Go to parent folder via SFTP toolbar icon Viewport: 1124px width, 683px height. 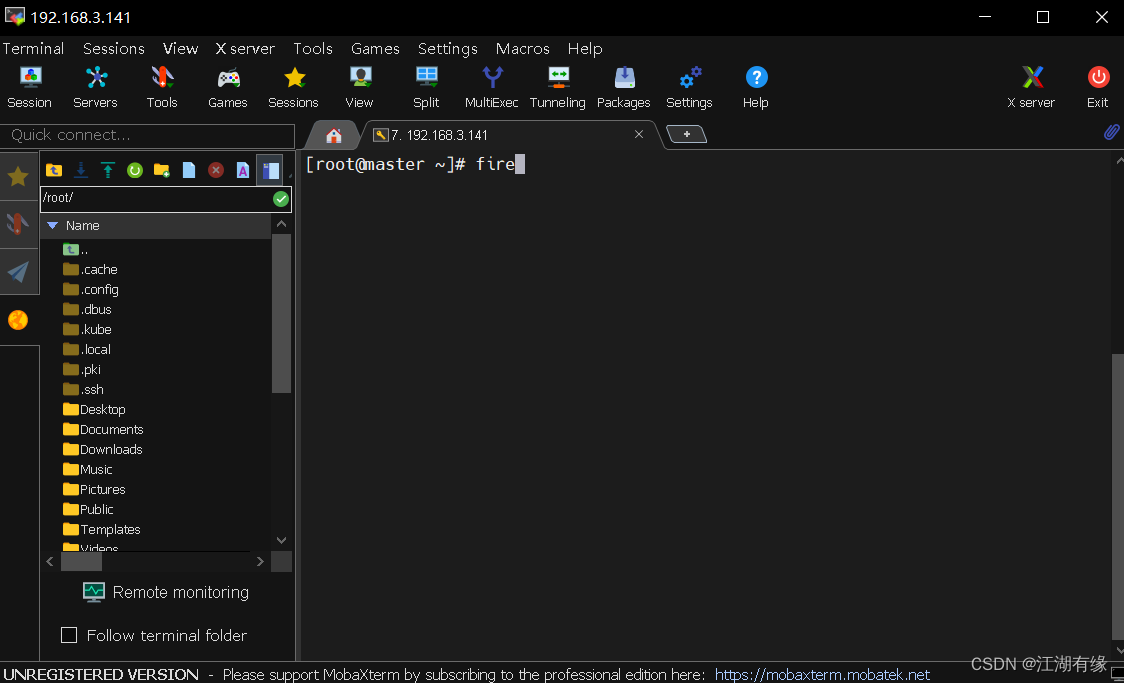[54, 170]
